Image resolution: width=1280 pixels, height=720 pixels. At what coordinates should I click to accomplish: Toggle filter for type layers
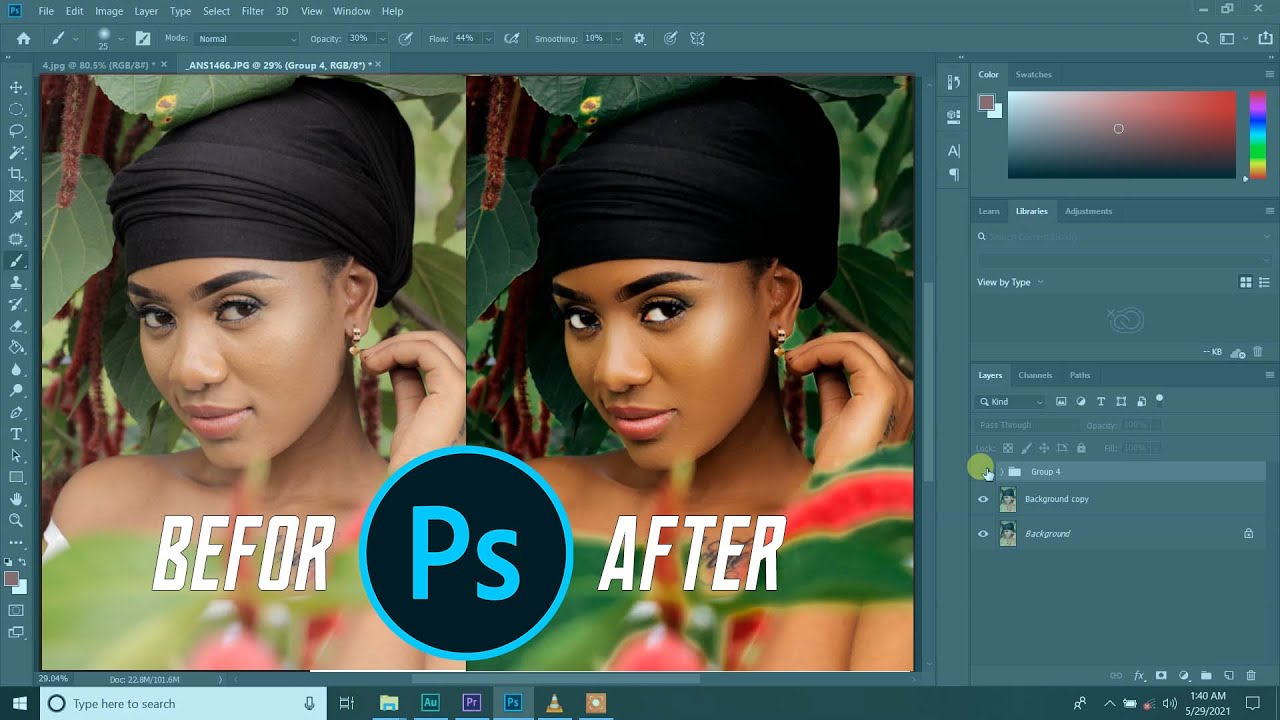pyautogui.click(x=1101, y=401)
